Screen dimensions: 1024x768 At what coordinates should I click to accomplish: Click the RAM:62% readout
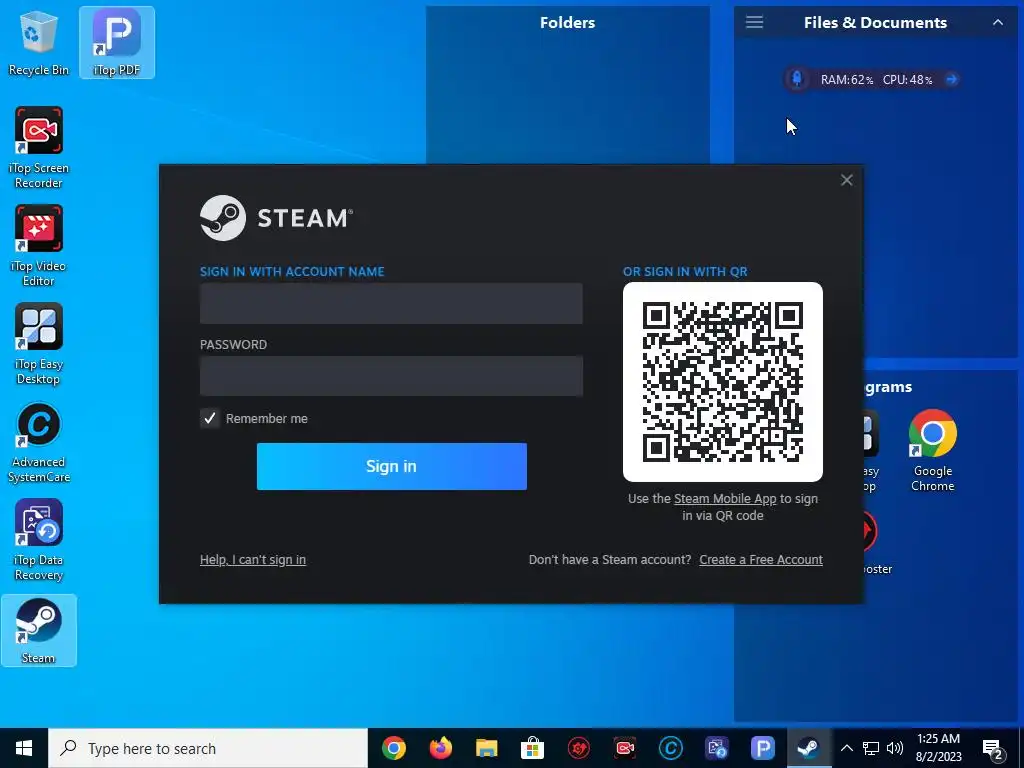point(846,80)
